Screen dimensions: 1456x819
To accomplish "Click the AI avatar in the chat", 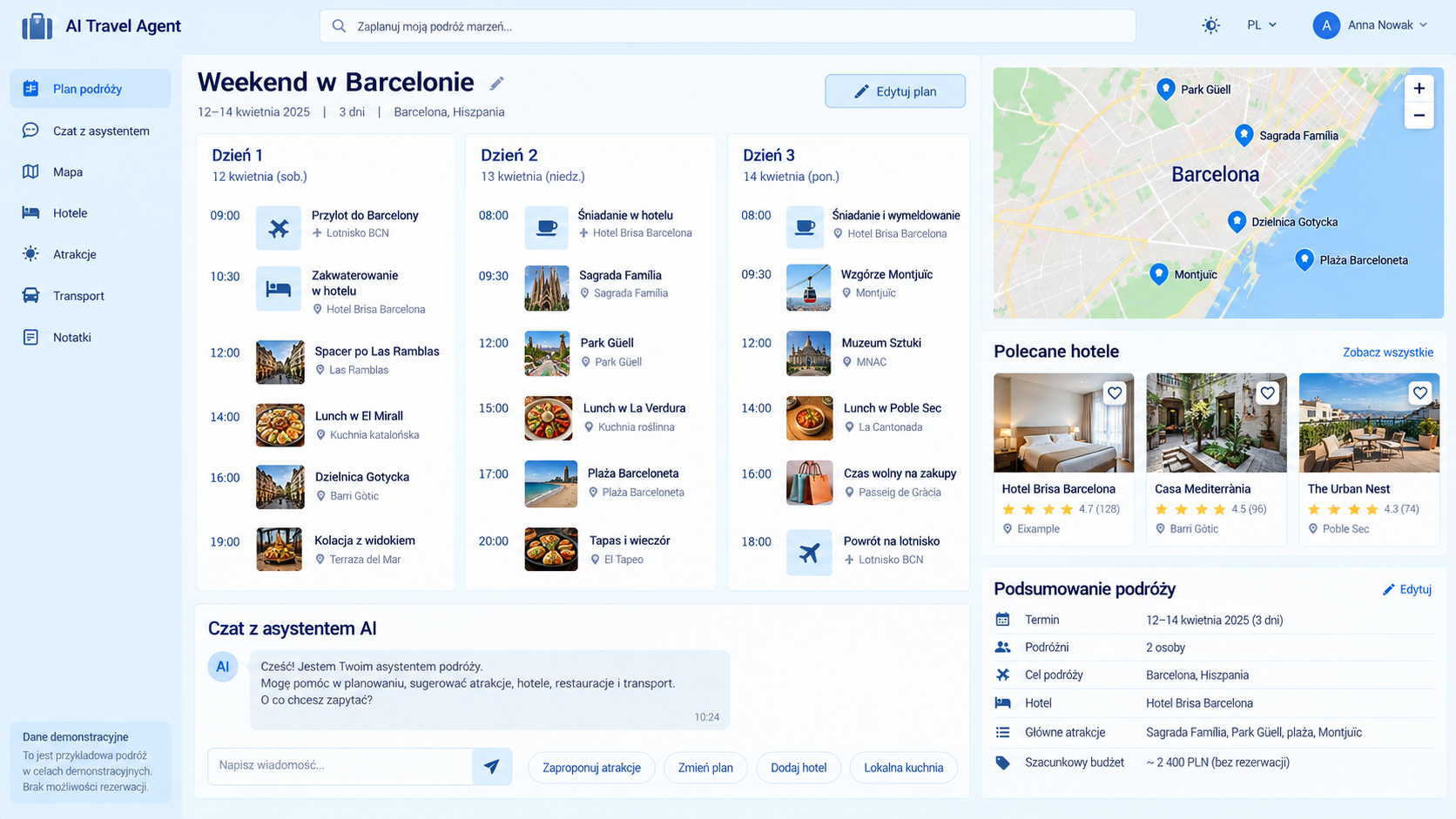I will pos(223,667).
